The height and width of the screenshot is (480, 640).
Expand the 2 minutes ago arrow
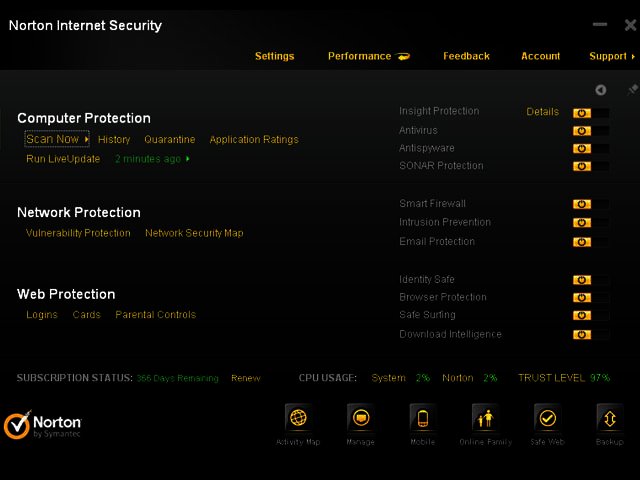click(188, 159)
